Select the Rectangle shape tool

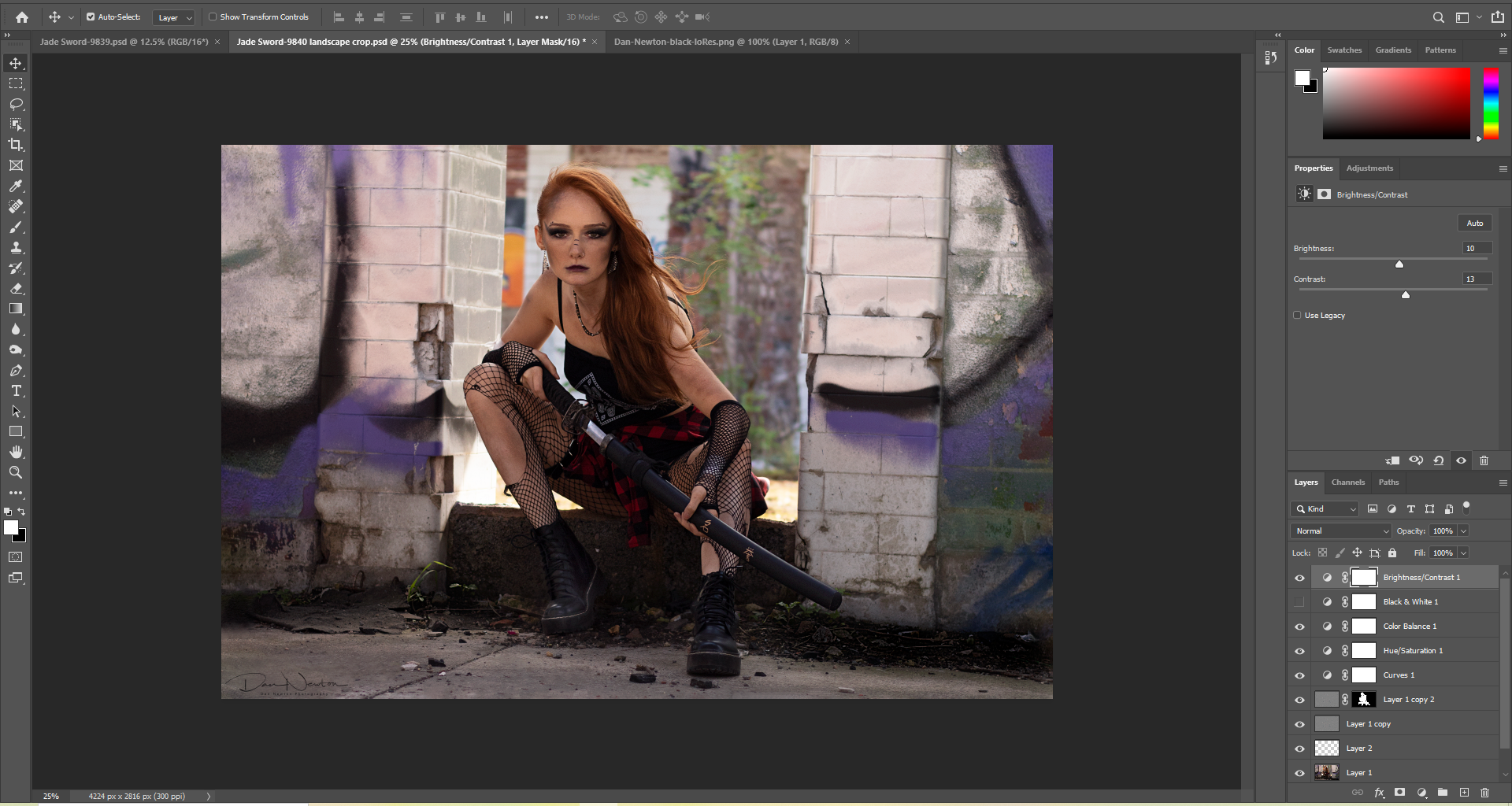[16, 431]
